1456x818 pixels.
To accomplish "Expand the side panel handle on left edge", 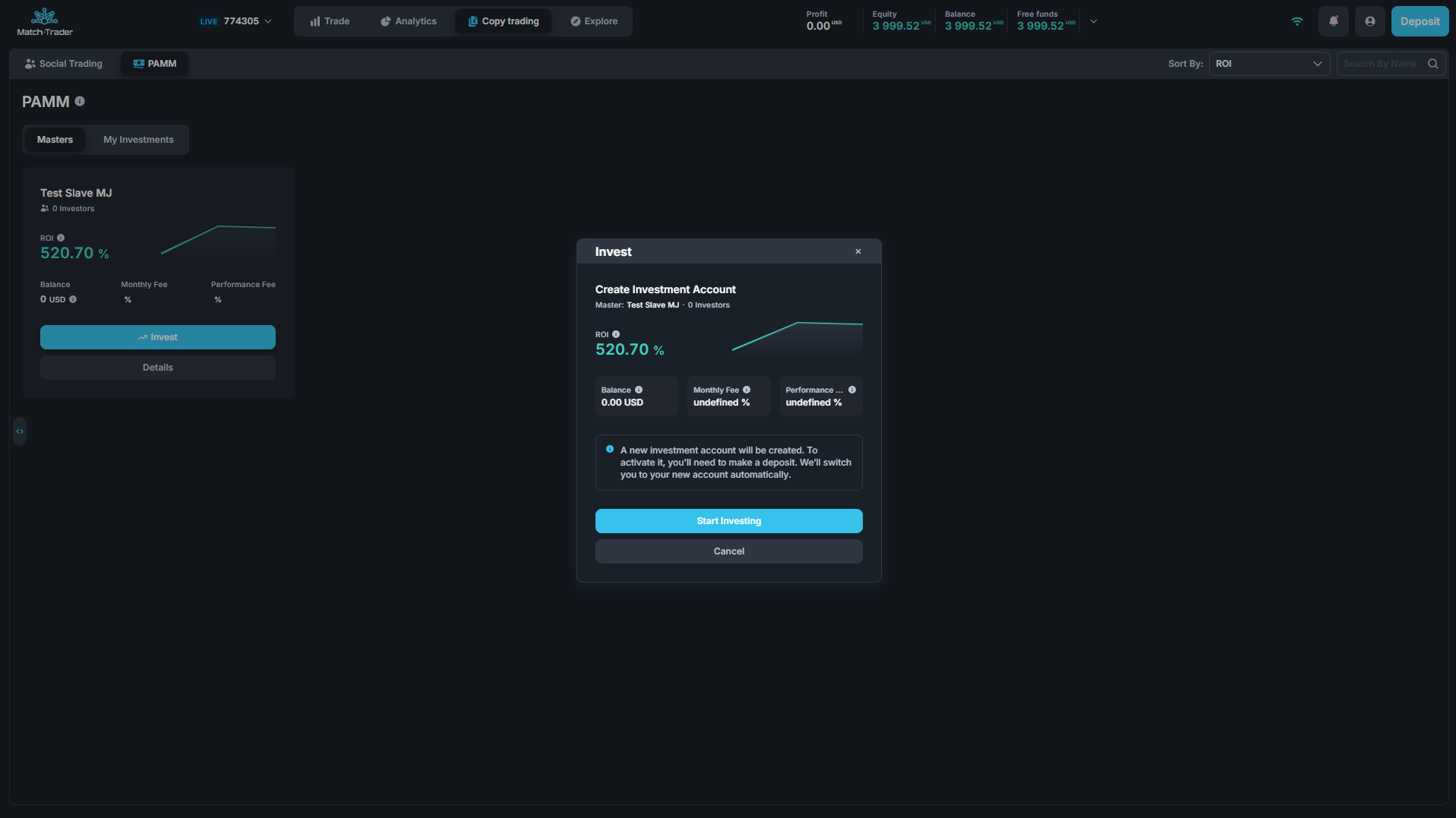I will pyautogui.click(x=20, y=431).
